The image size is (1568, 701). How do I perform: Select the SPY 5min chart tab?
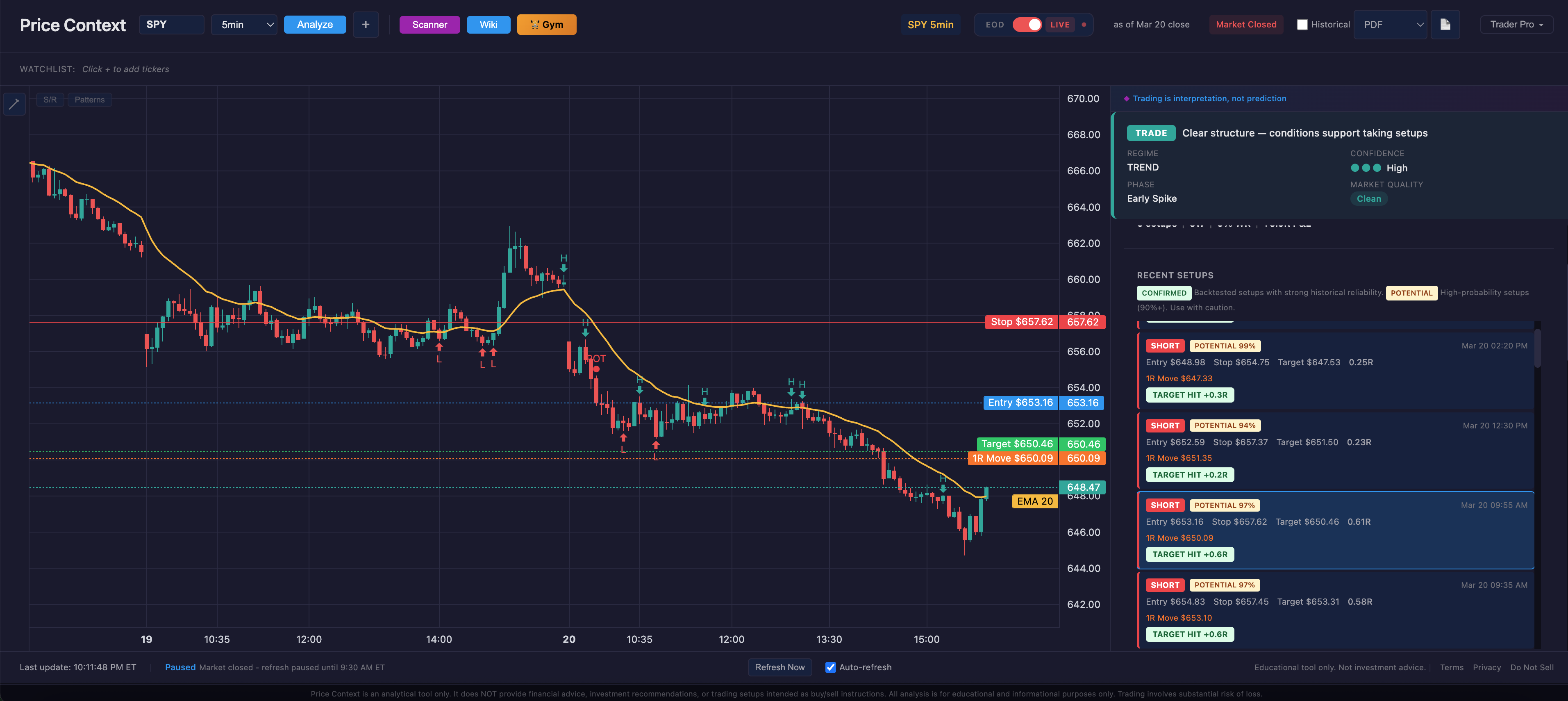[x=931, y=24]
